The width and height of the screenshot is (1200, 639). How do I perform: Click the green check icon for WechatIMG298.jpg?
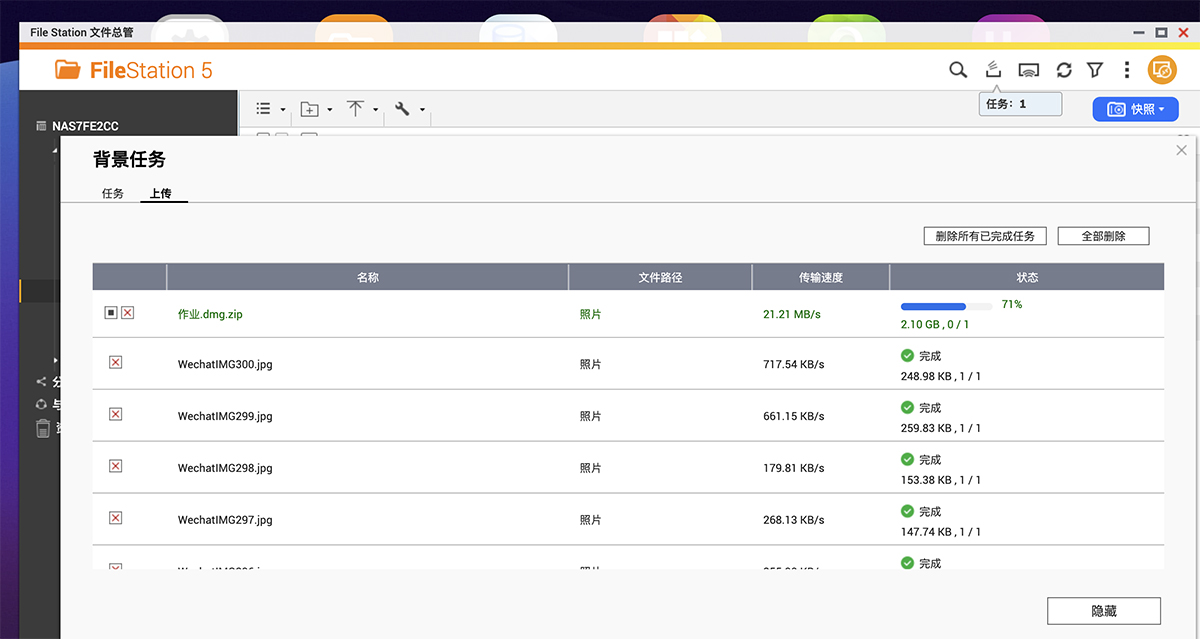[x=907, y=459]
